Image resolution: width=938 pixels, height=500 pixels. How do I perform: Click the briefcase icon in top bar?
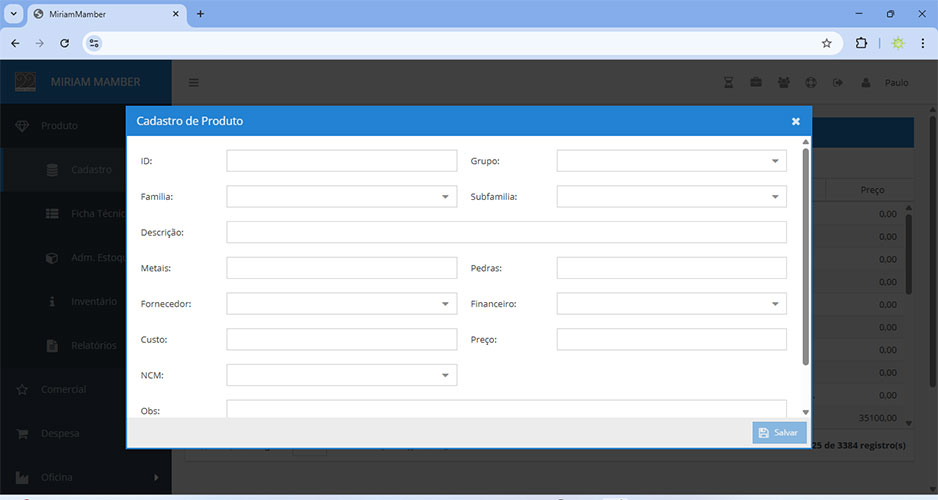pyautogui.click(x=756, y=83)
